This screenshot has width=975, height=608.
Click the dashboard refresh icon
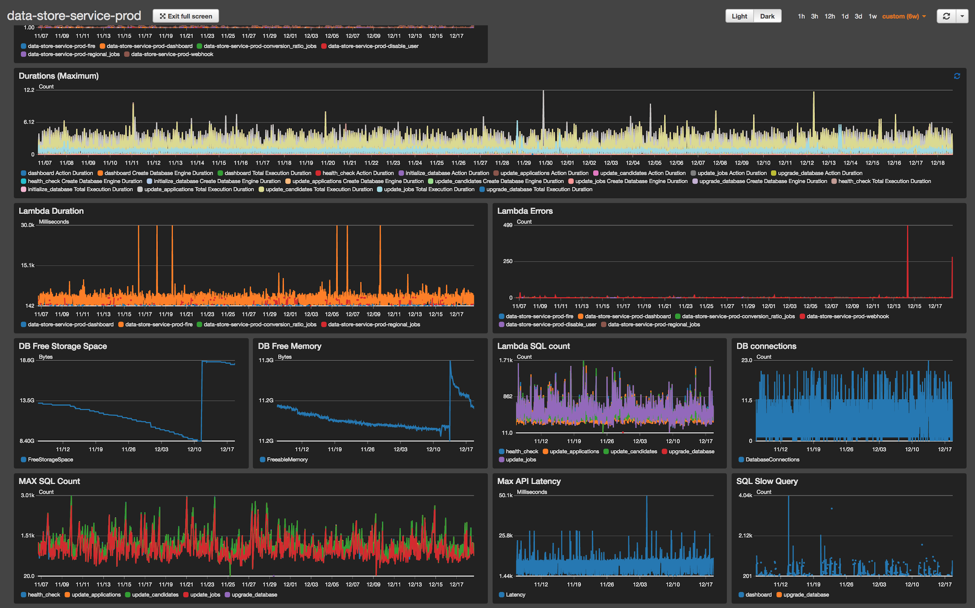[945, 16]
